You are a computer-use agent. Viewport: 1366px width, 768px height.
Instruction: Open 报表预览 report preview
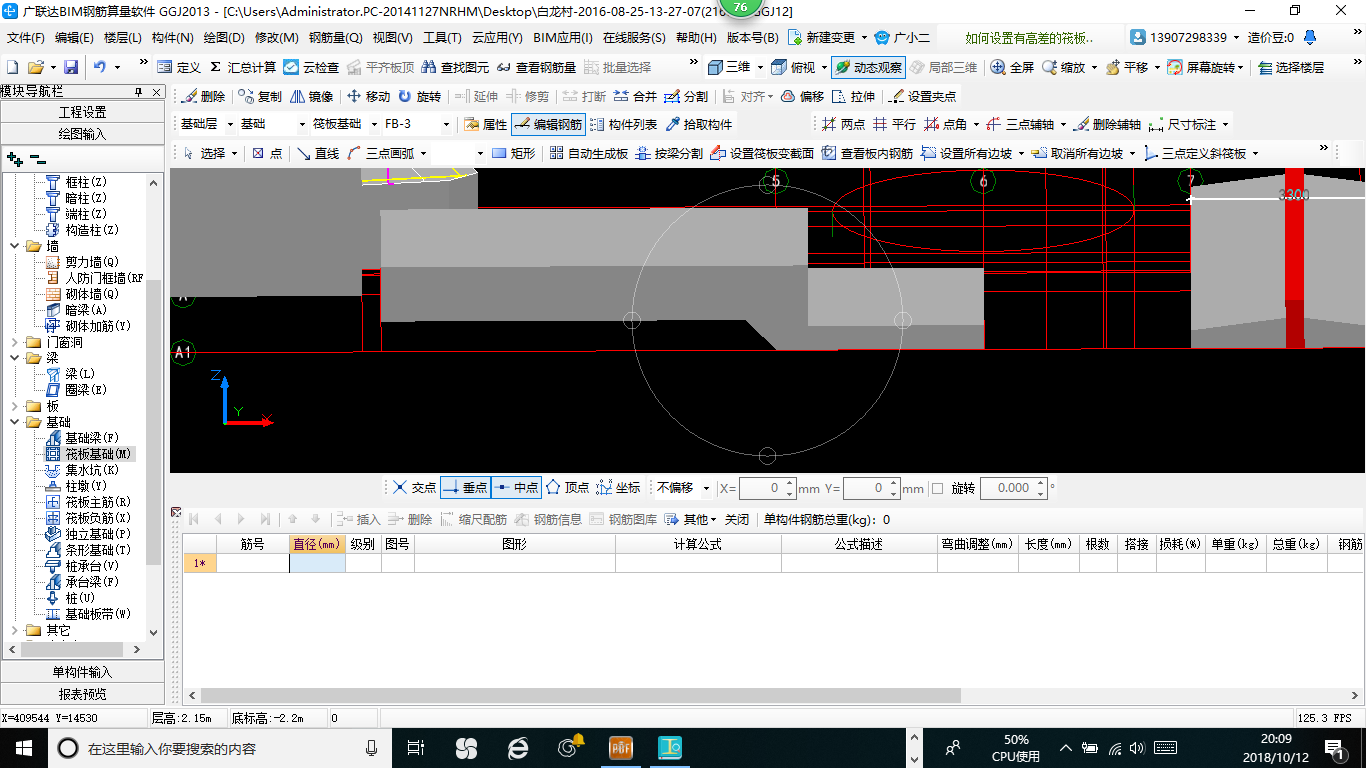(82, 693)
